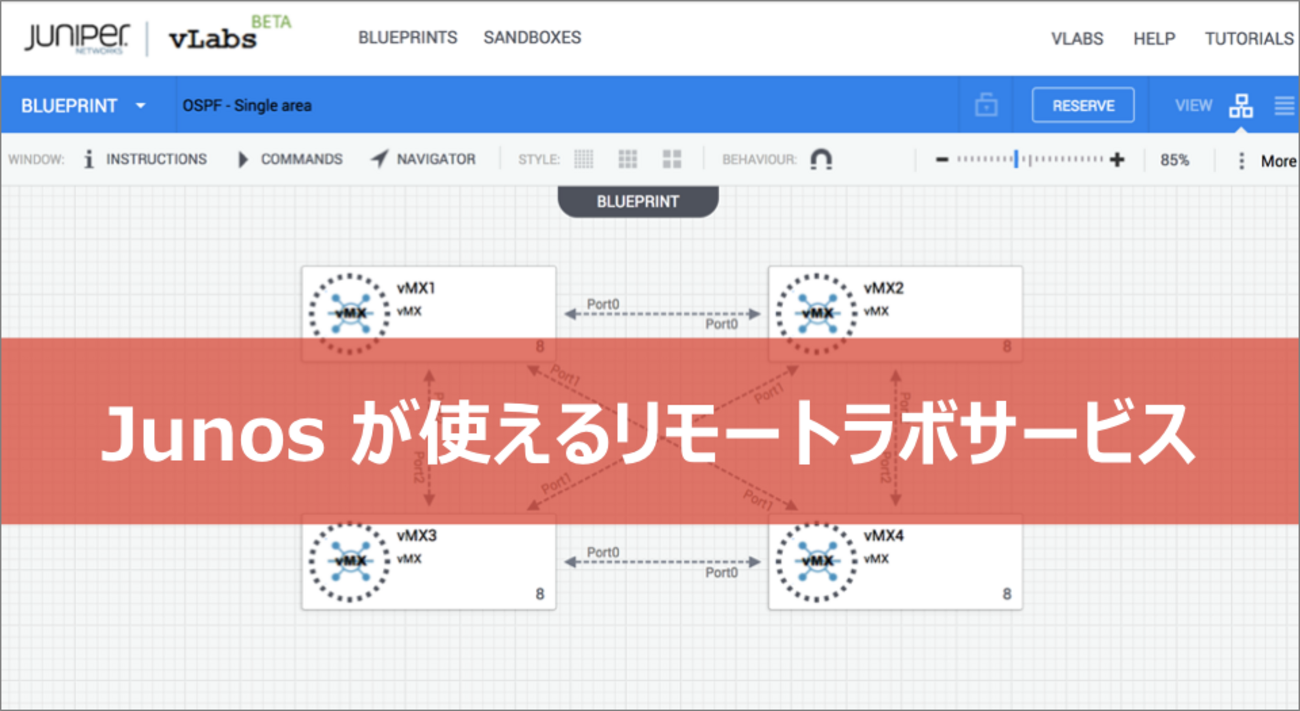1300x711 pixels.
Task: Open the BLUEPRINTS menu item
Action: [x=408, y=38]
